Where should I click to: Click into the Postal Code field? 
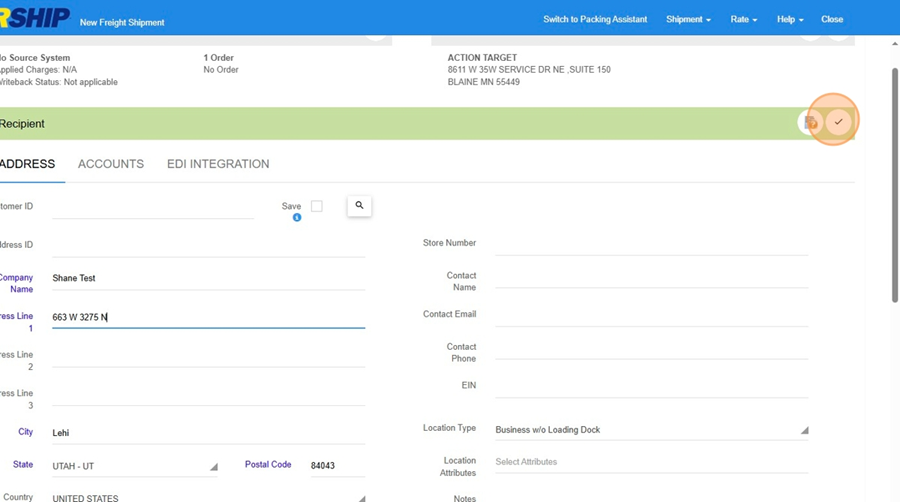[x=337, y=466]
